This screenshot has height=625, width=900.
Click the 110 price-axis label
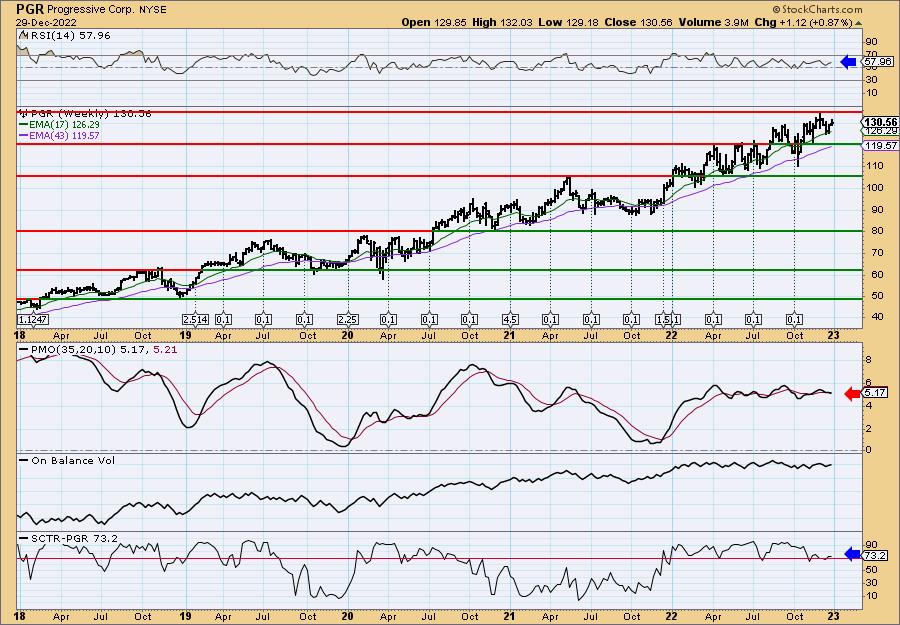click(x=873, y=165)
